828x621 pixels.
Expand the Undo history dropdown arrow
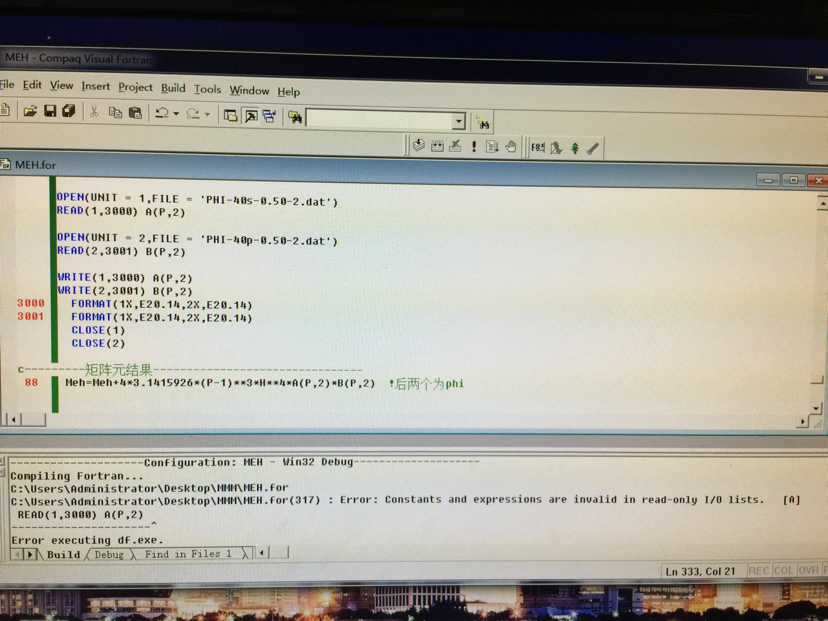point(176,114)
